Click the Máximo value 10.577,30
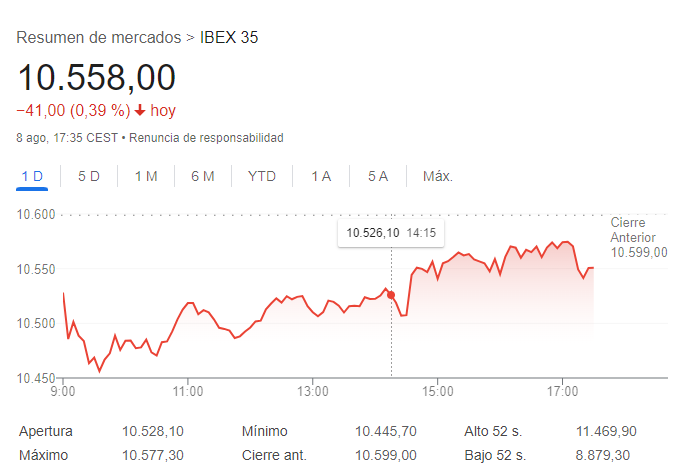This screenshot has width=695, height=472. click(153, 456)
